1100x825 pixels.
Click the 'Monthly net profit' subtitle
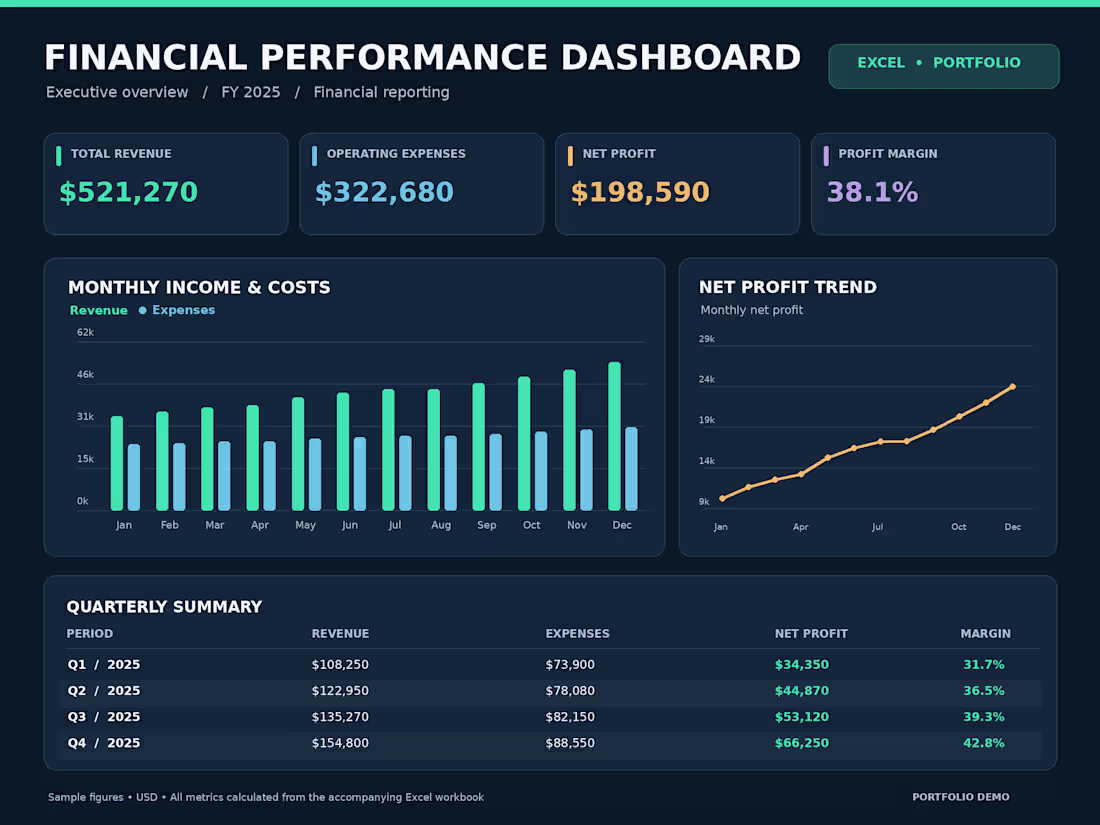click(751, 310)
